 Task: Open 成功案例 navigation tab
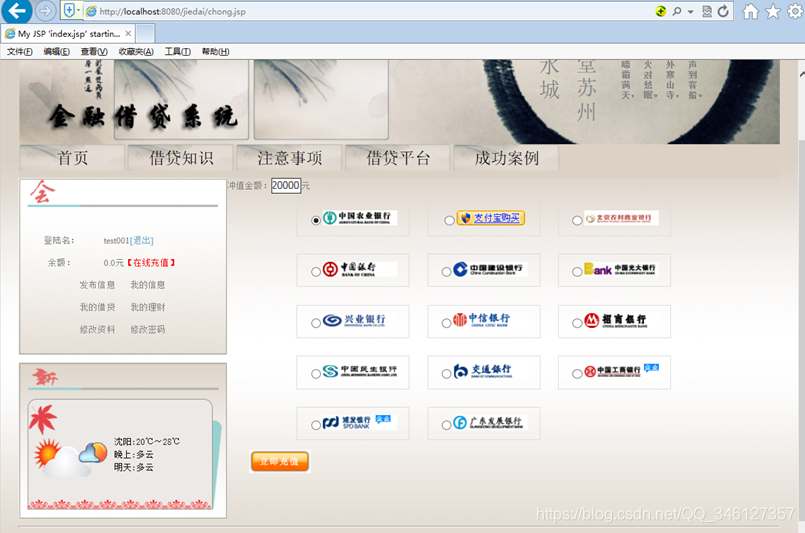pos(506,158)
